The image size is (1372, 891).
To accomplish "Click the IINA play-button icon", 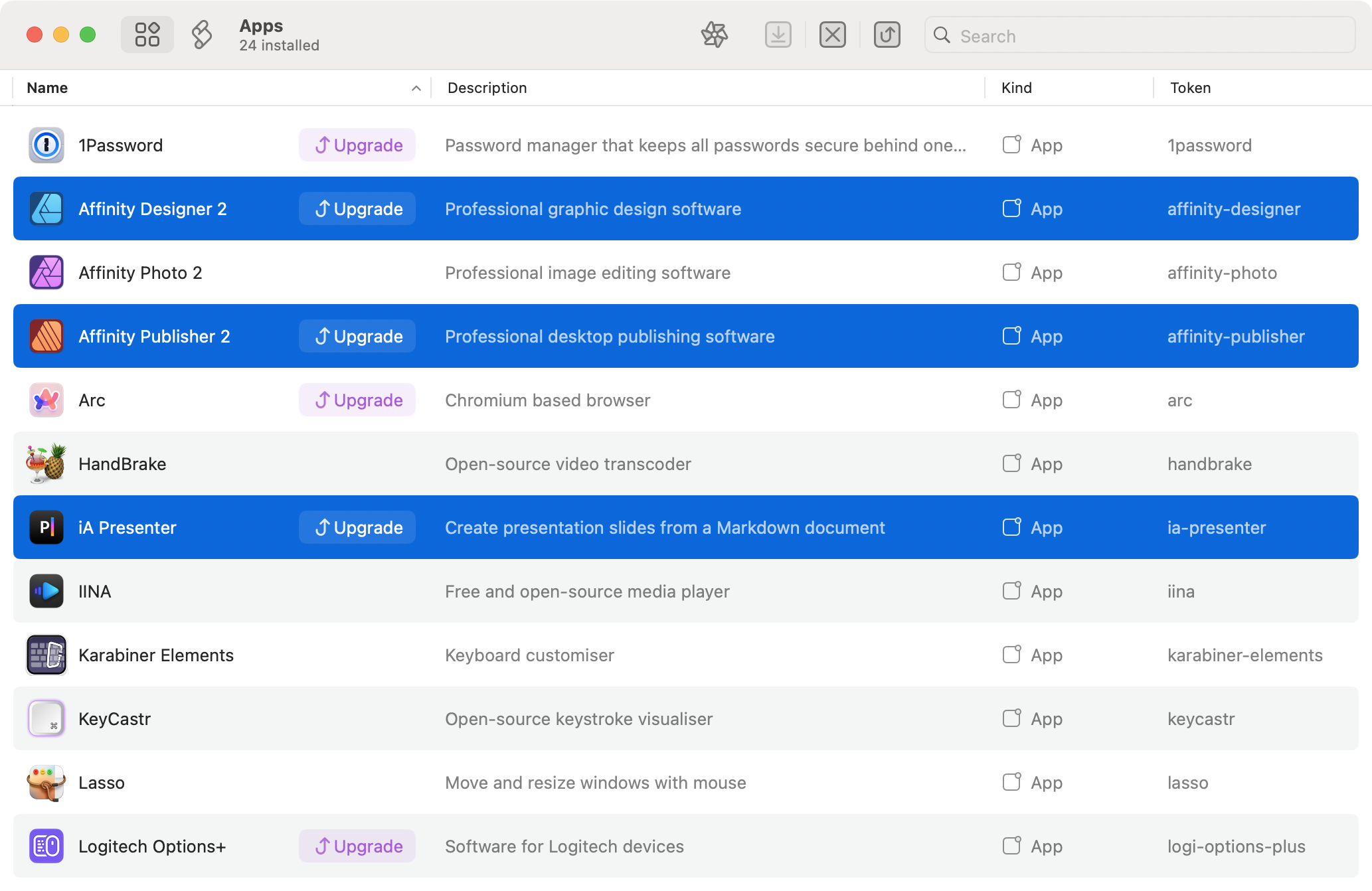I will click(x=46, y=591).
